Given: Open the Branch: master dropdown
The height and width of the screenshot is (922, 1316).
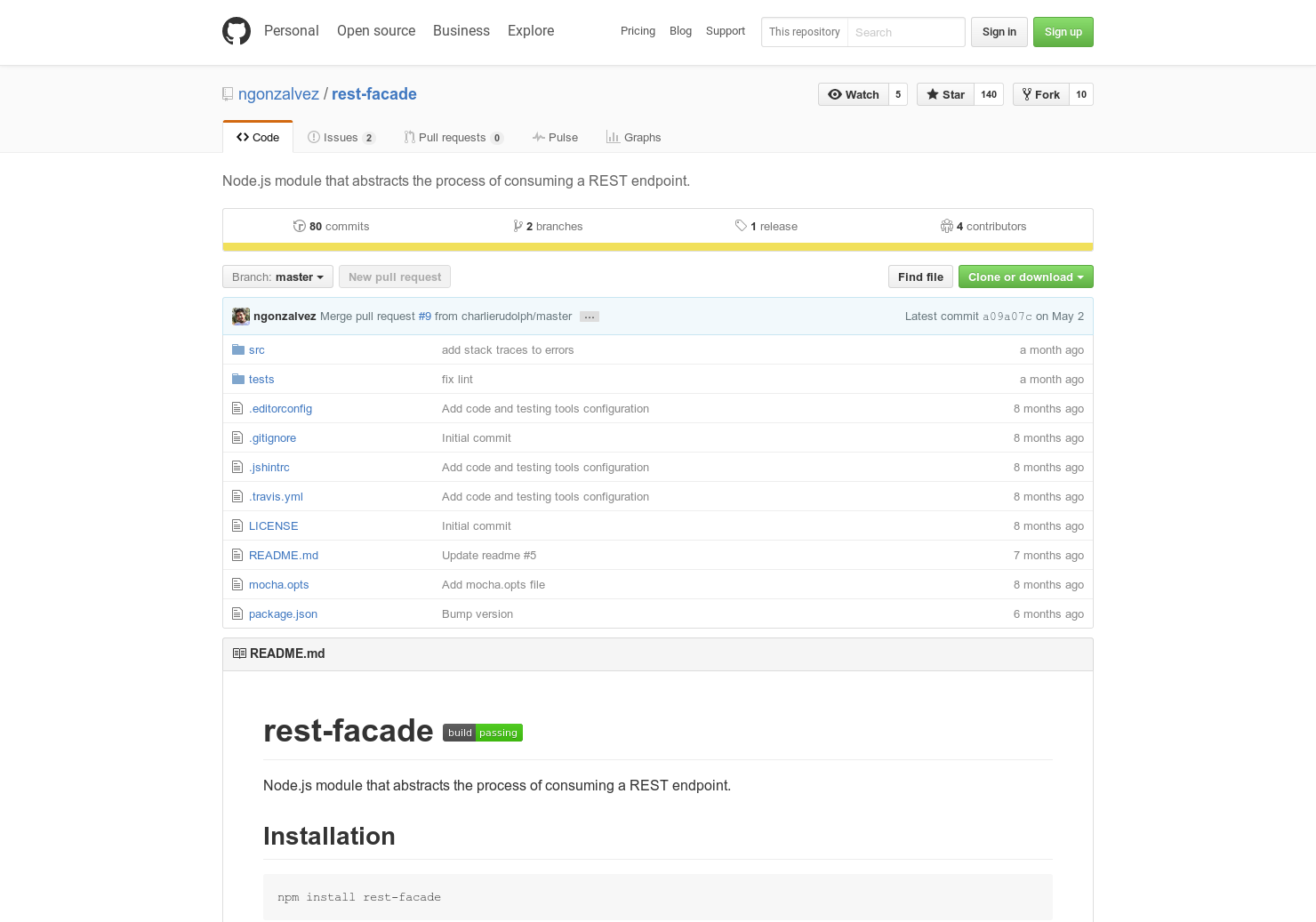Looking at the screenshot, I should [x=277, y=277].
